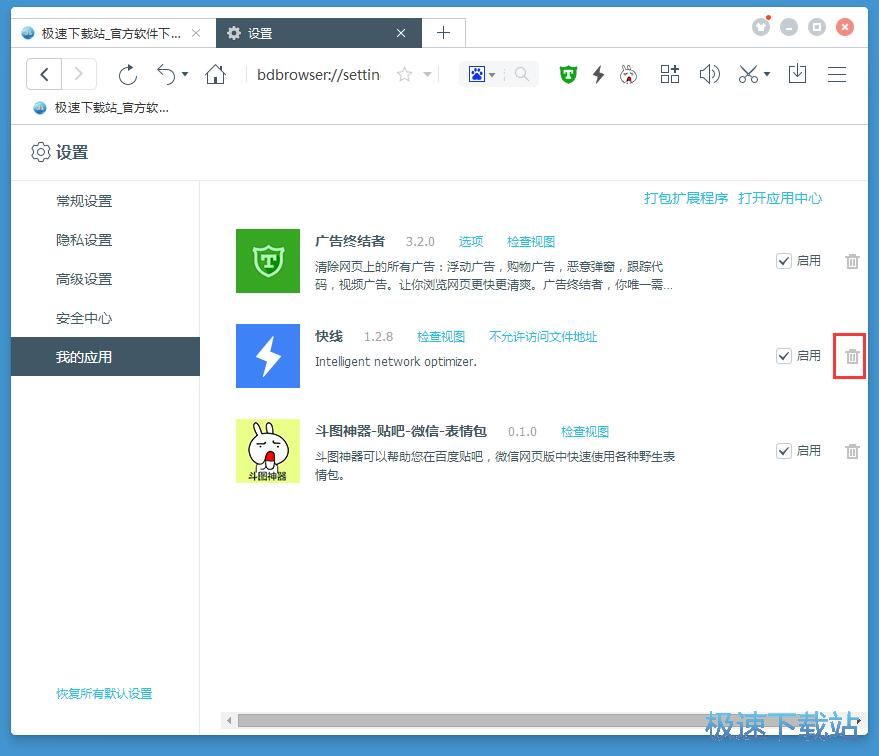This screenshot has width=879, height=756.
Task: Select 常规设置 in the sidebar
Action: click(x=84, y=201)
